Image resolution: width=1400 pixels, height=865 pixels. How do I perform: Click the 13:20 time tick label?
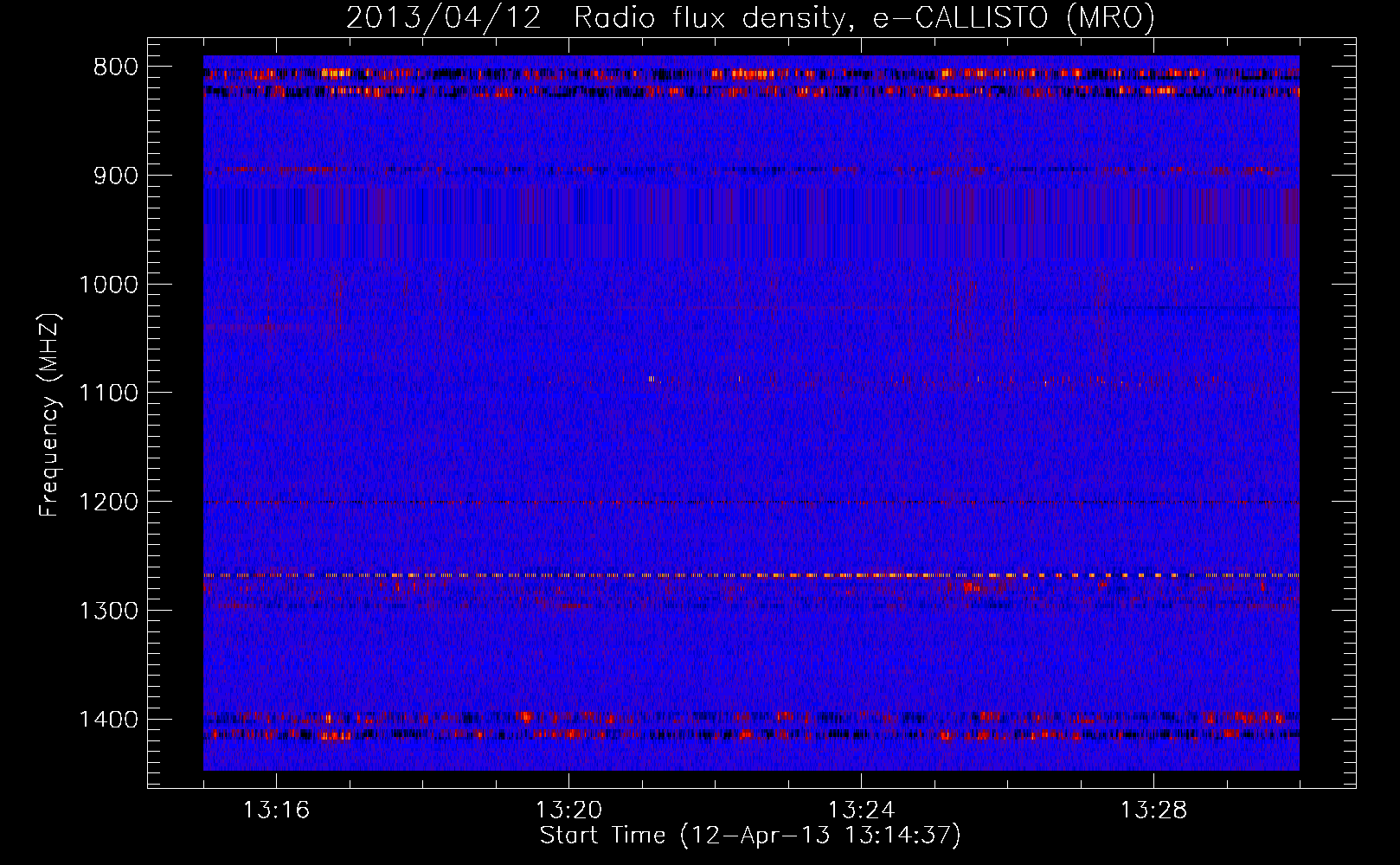pyautogui.click(x=568, y=811)
